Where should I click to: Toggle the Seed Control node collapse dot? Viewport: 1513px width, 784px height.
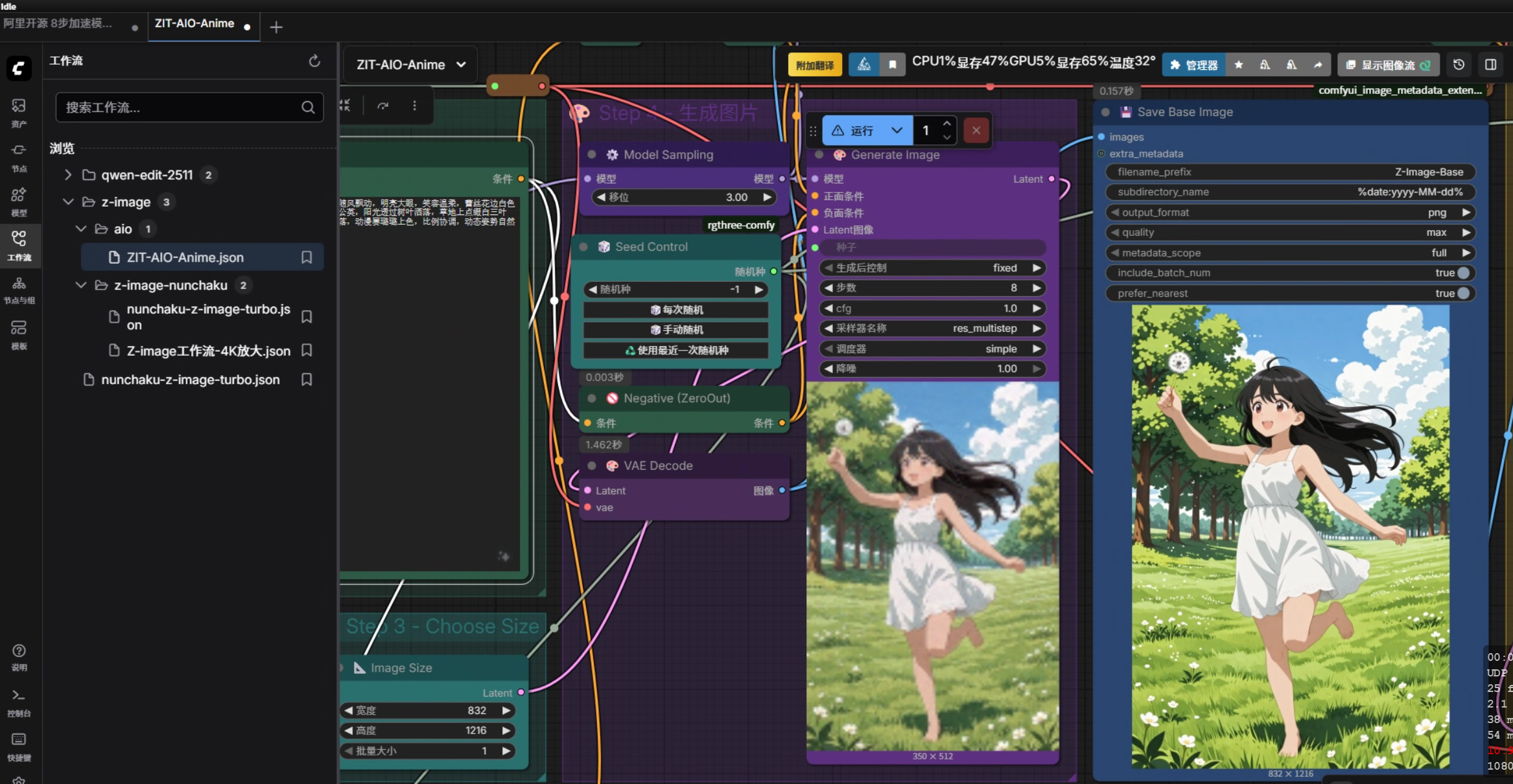click(583, 247)
